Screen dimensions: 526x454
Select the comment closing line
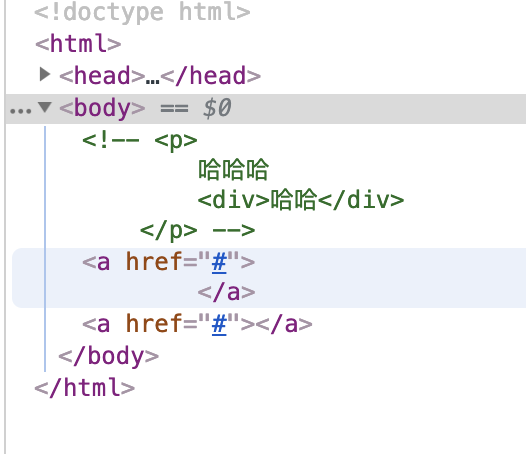[198, 231]
